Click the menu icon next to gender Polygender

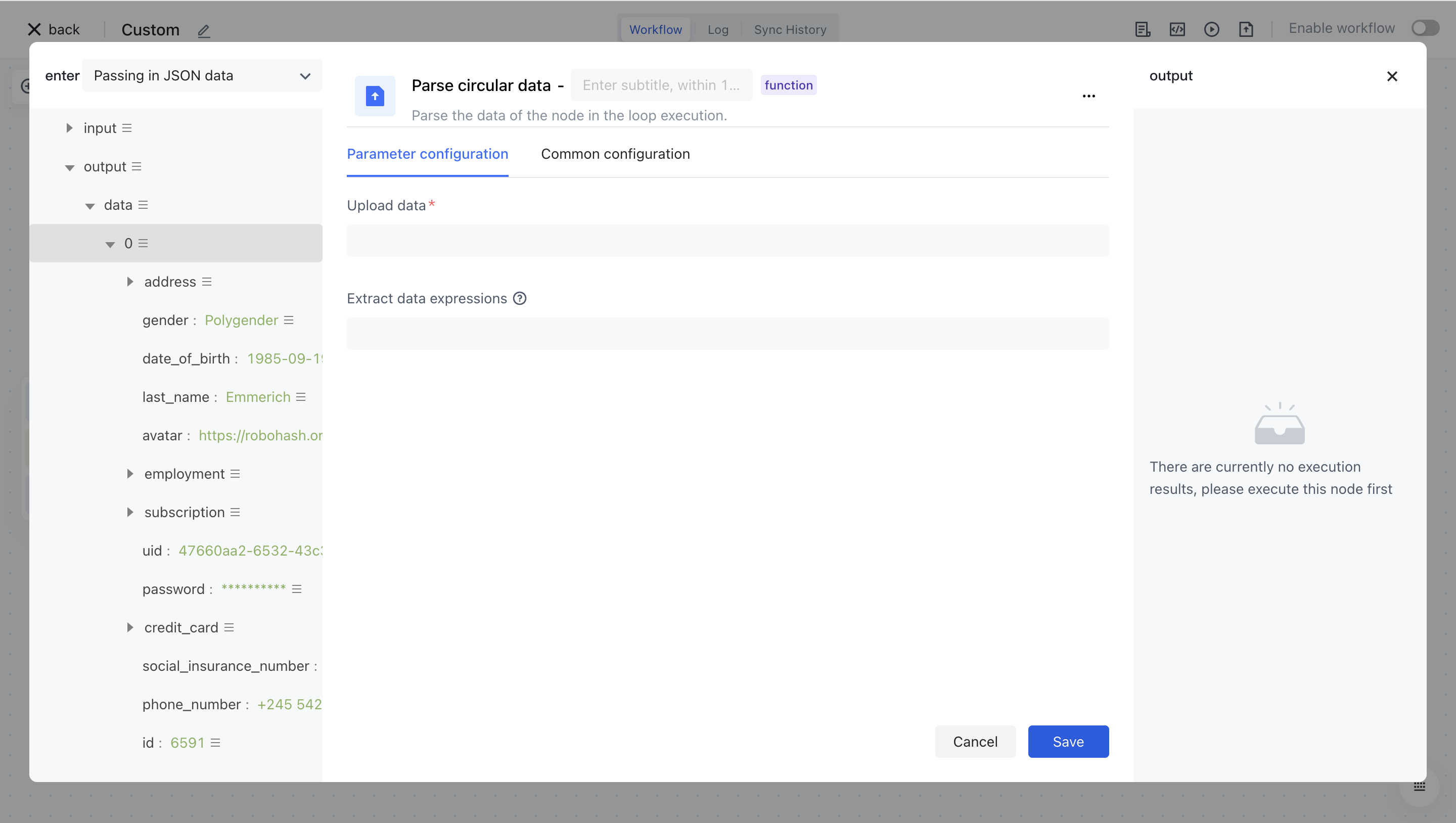tap(289, 321)
